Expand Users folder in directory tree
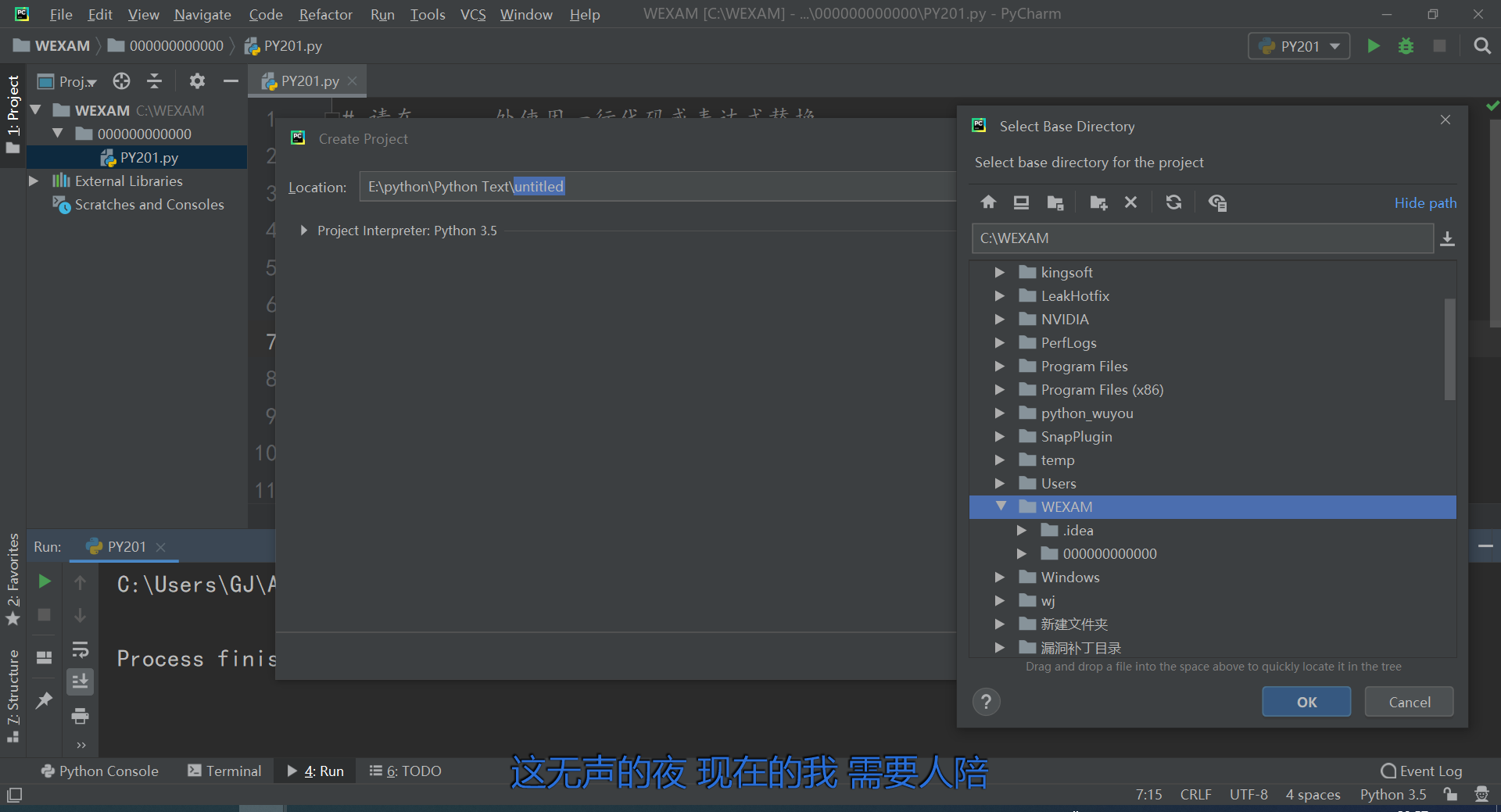The width and height of the screenshot is (1501, 812). (1000, 484)
